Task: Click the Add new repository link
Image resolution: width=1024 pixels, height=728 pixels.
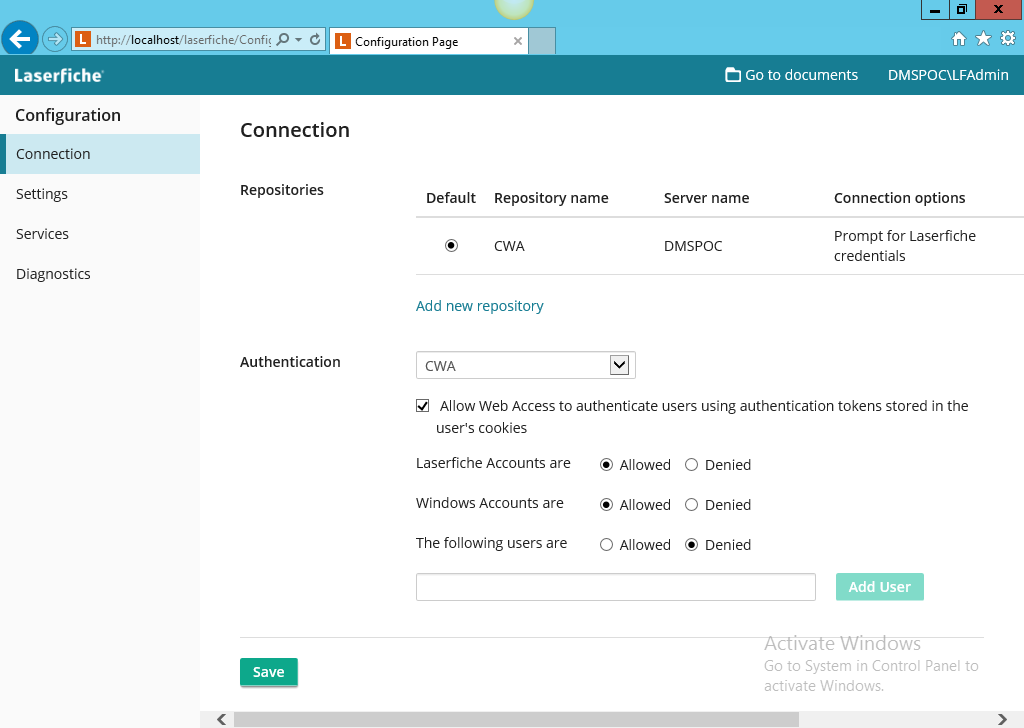Action: tap(479, 306)
